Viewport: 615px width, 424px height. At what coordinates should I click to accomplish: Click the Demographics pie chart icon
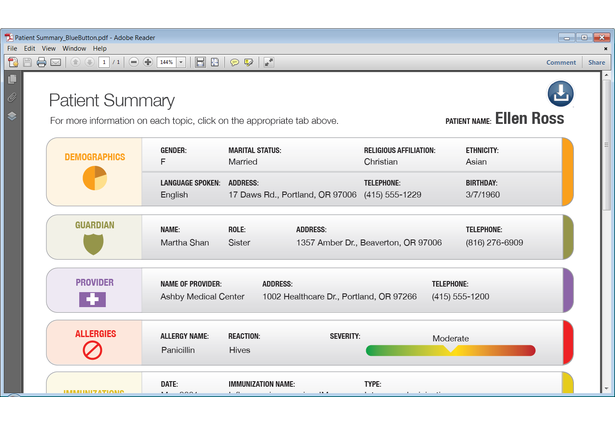point(95,178)
